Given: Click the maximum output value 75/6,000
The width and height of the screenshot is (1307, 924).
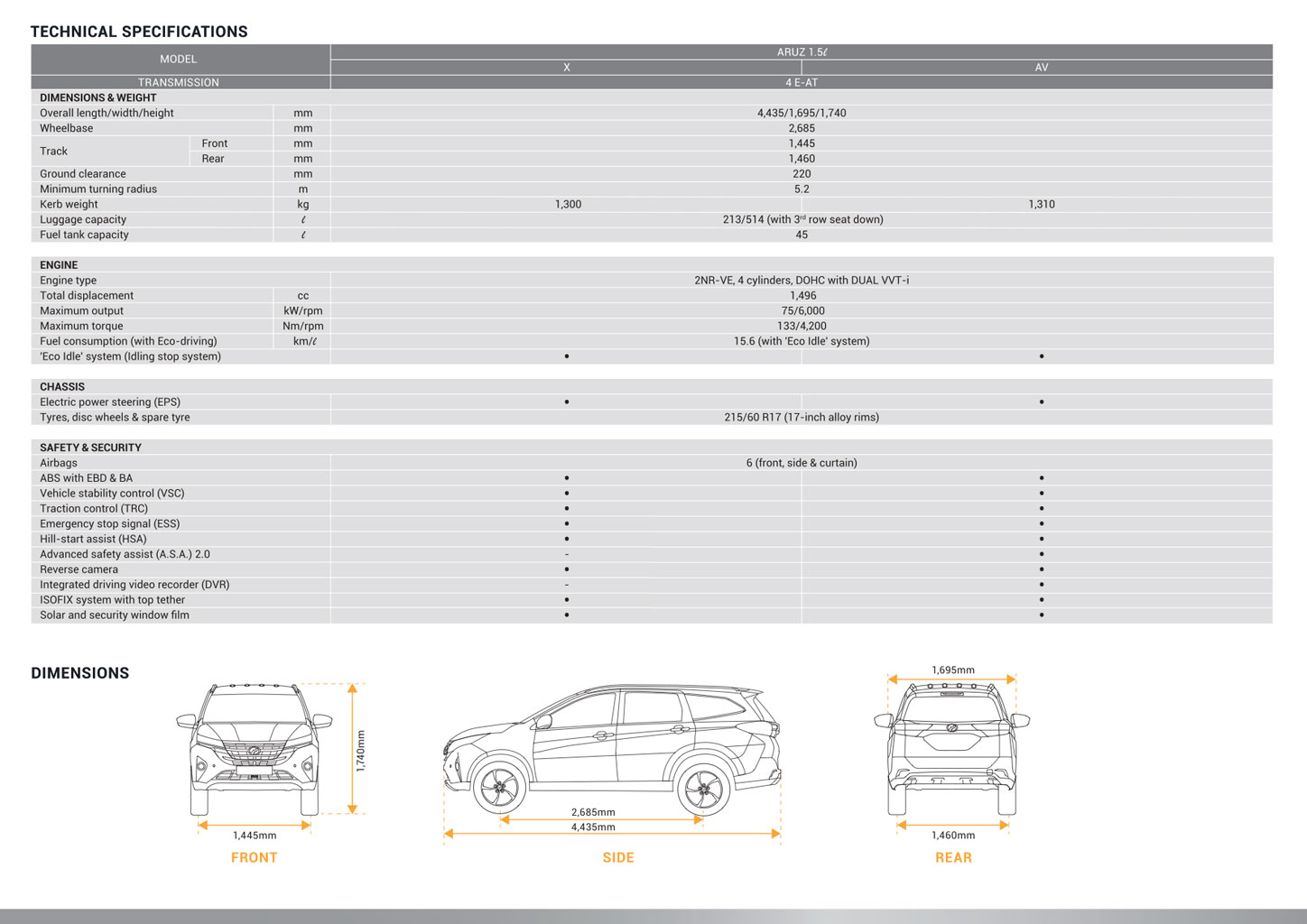Looking at the screenshot, I should pos(802,311).
